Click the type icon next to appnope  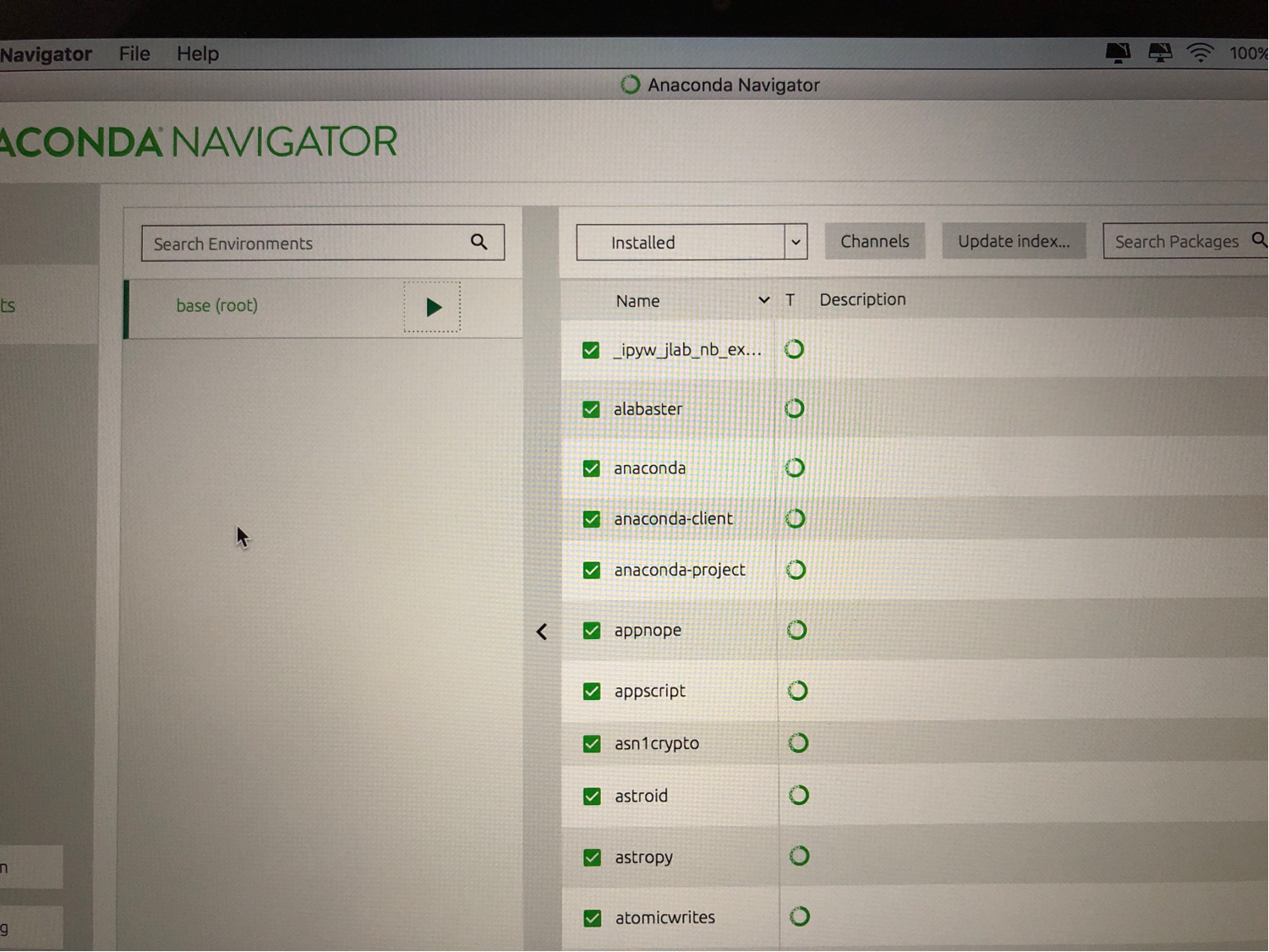click(796, 630)
